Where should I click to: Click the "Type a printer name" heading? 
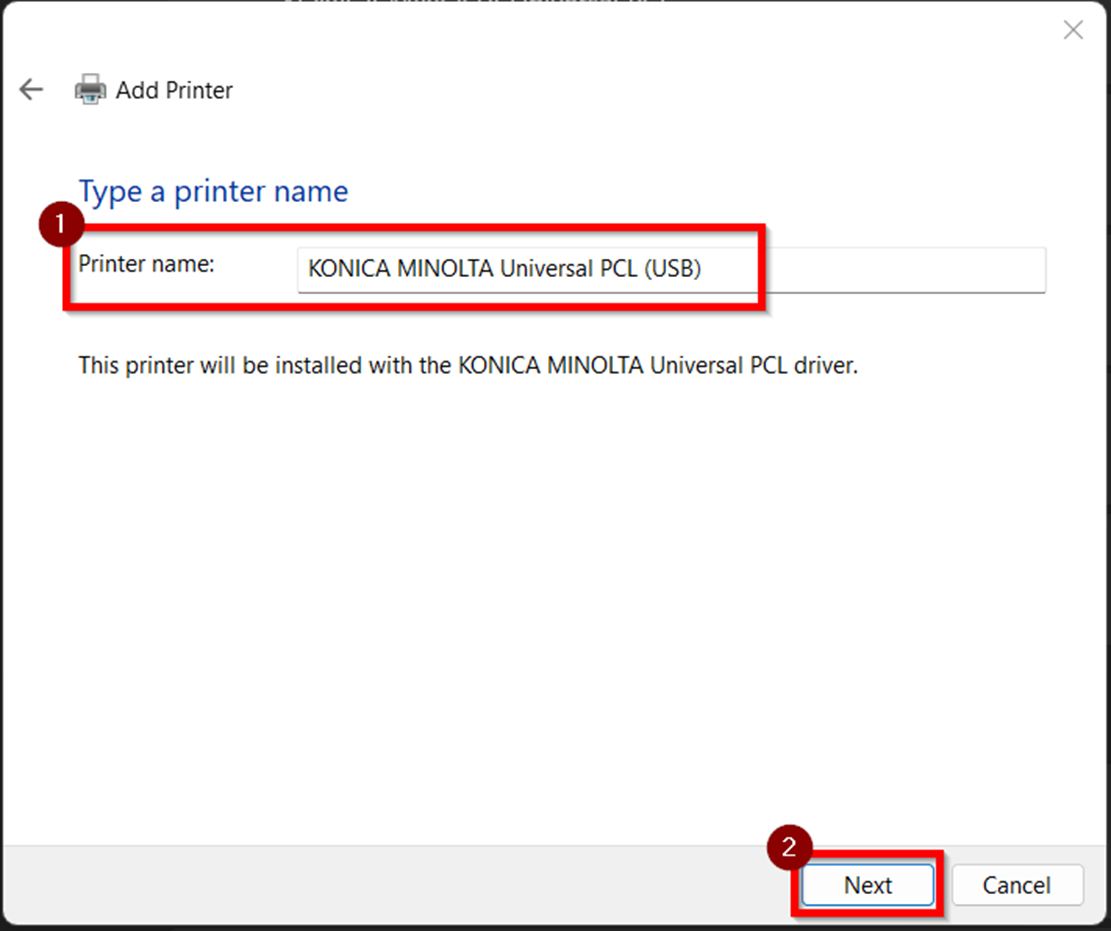pos(213,191)
